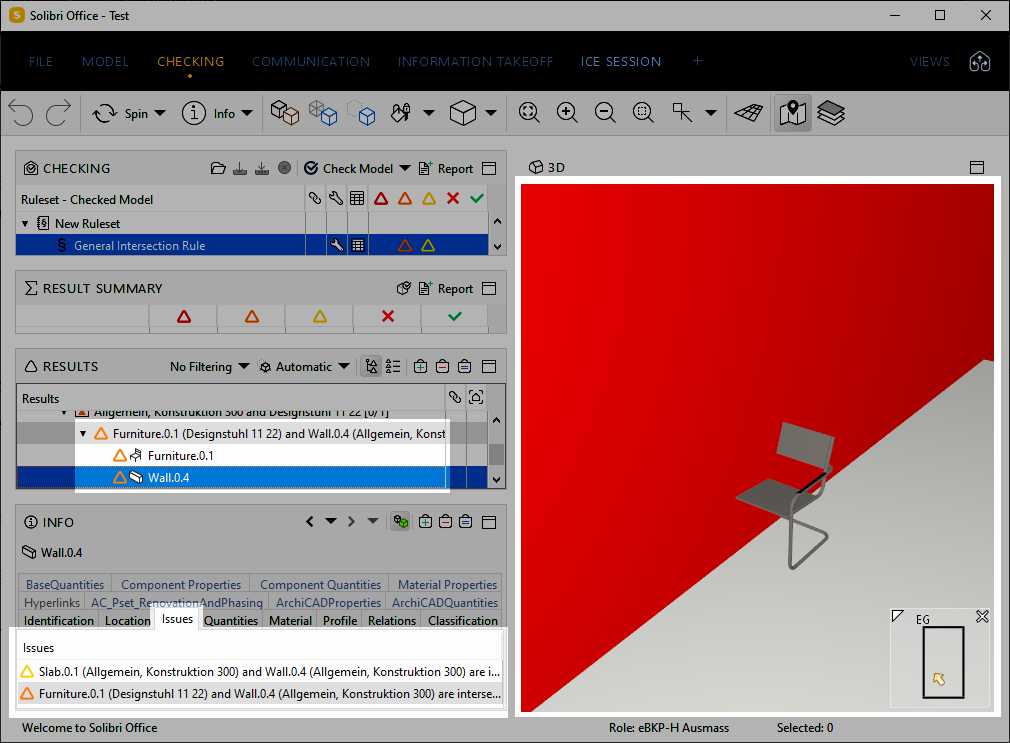Click the floor grid icon
Screen dimensions: 1010x743
(748, 113)
